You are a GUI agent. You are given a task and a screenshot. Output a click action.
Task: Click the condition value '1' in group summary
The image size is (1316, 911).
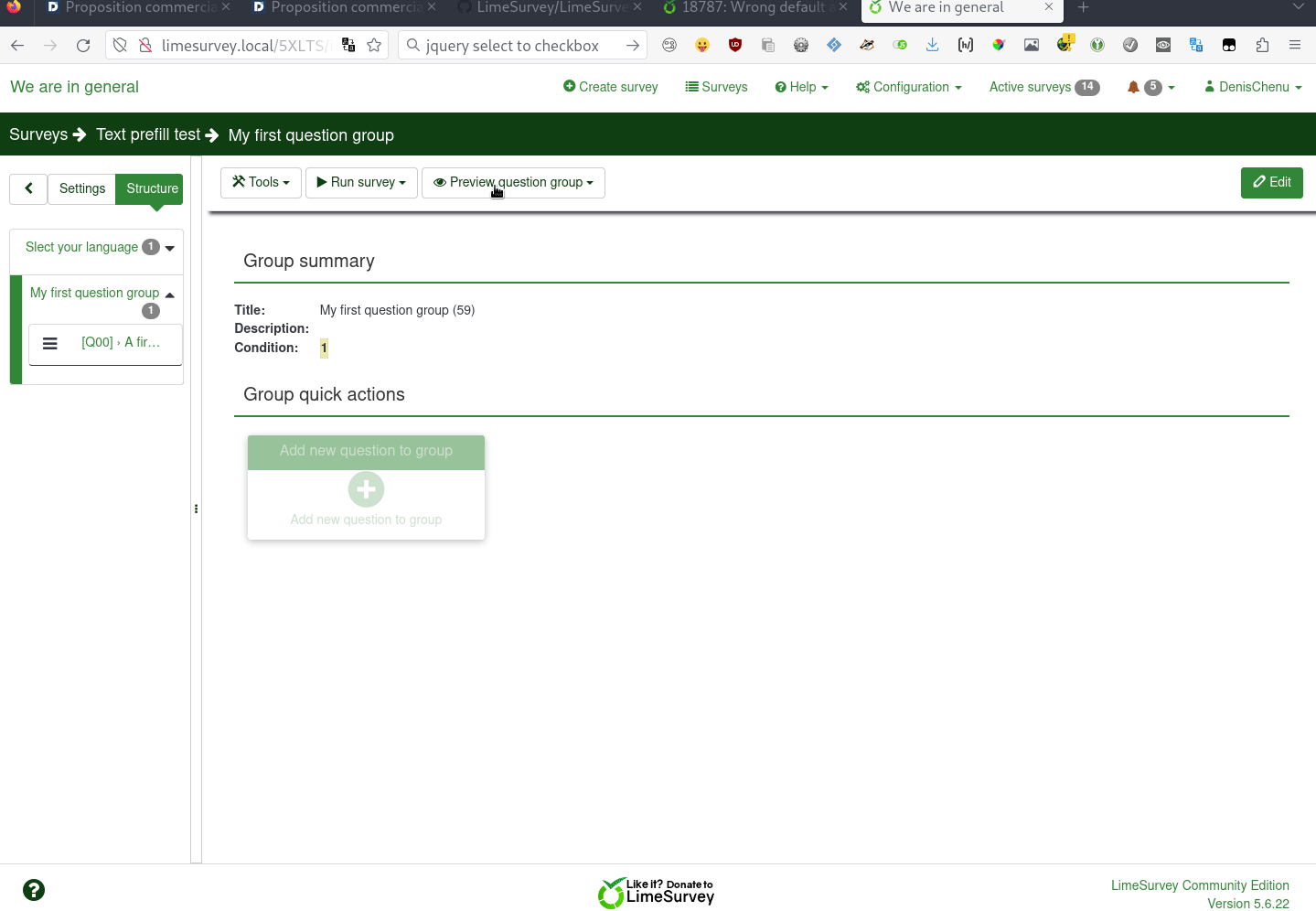324,348
